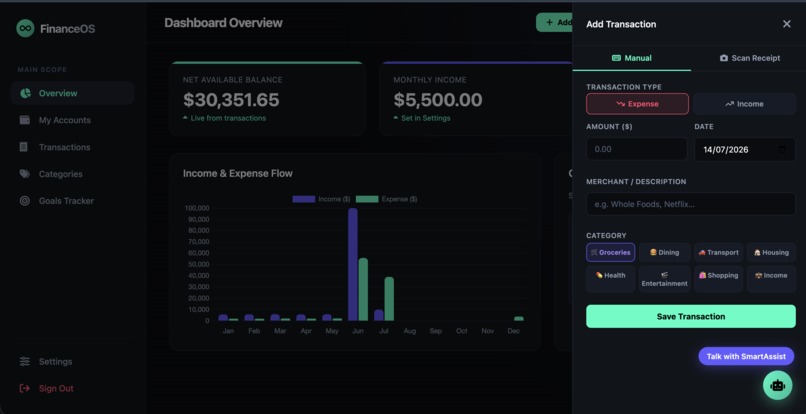Click the keyboard icon on Manual tab
The image size is (806, 414).
(616, 58)
